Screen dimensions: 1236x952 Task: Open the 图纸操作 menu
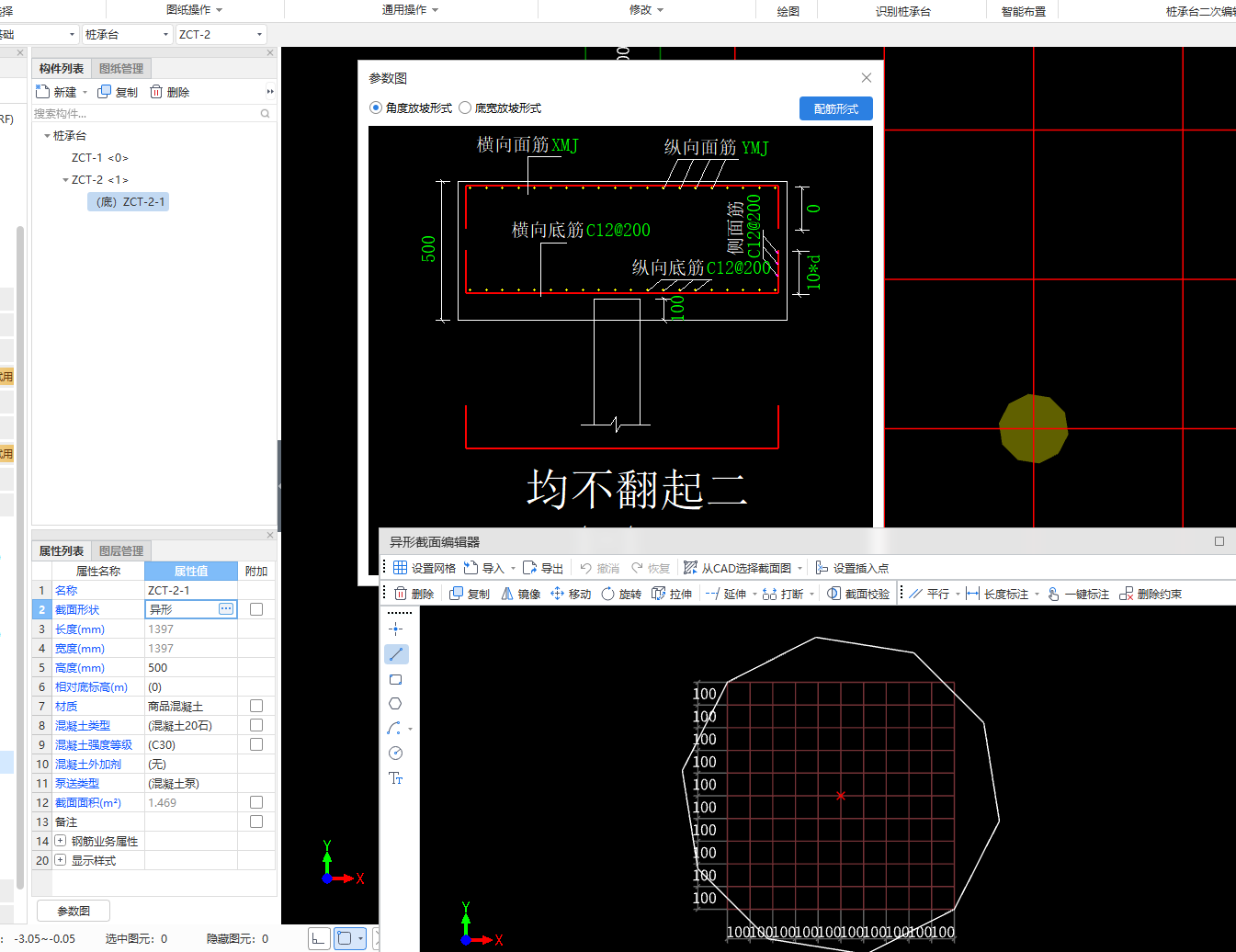click(x=194, y=10)
